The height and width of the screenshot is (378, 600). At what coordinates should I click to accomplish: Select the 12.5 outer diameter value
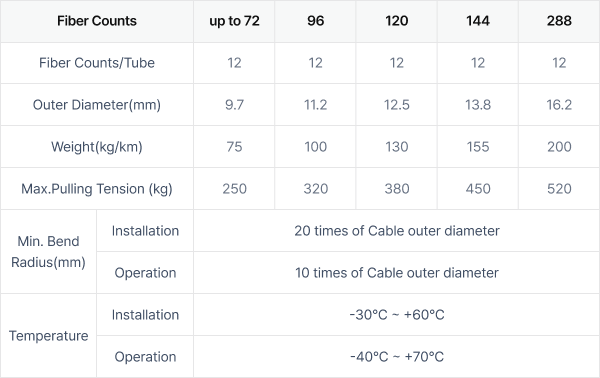(397, 104)
